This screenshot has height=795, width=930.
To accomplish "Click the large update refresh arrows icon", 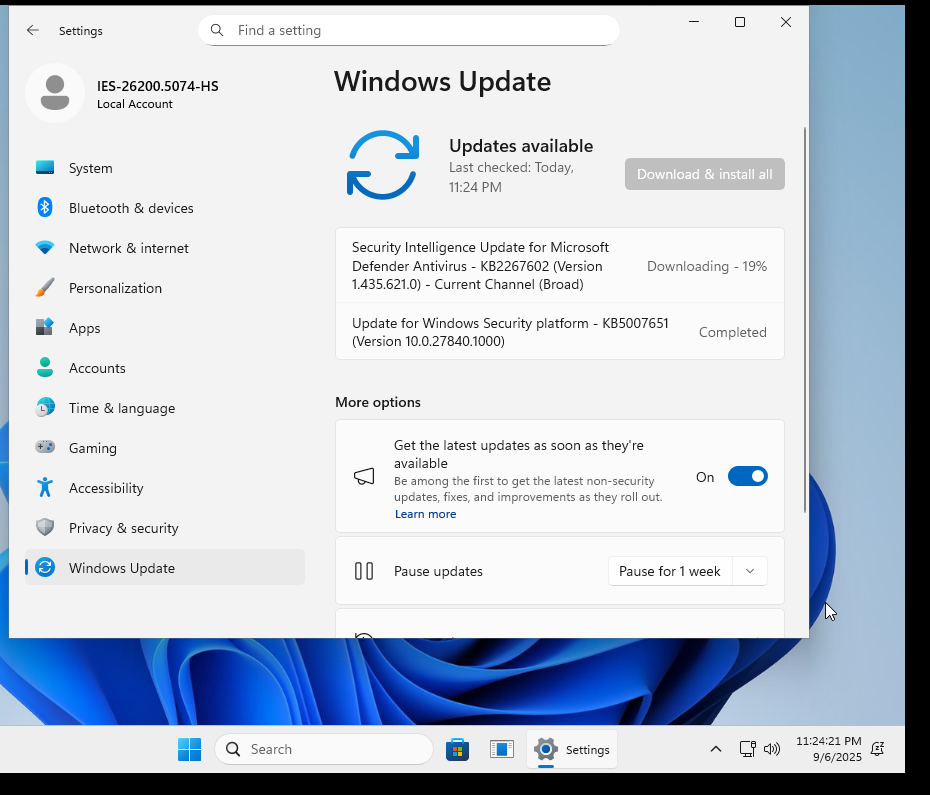I will (383, 165).
